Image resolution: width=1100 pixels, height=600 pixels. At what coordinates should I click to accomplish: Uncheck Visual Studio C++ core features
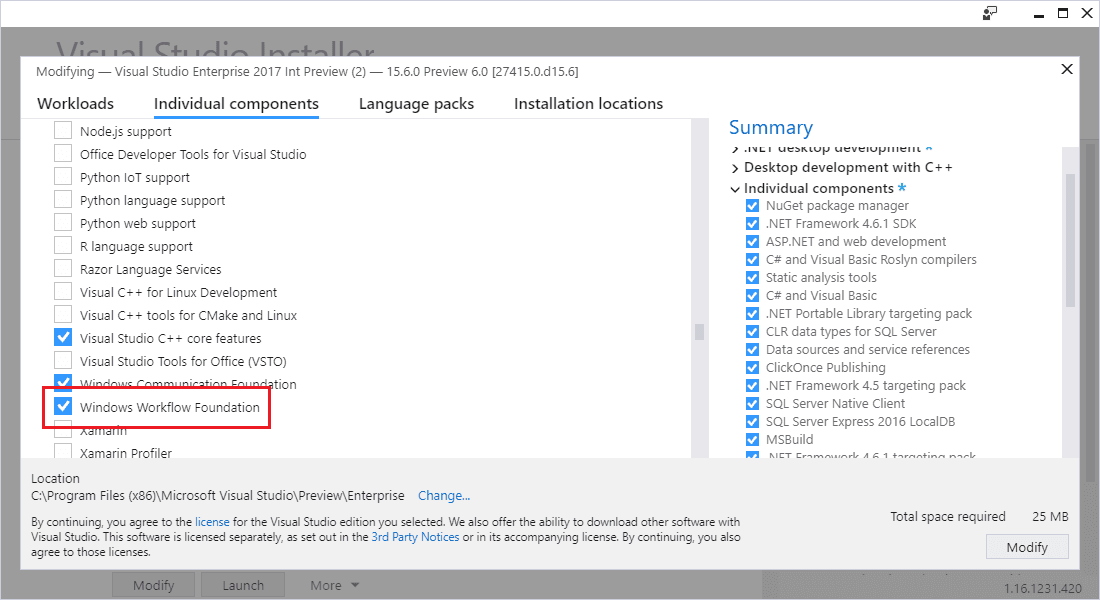coord(63,338)
